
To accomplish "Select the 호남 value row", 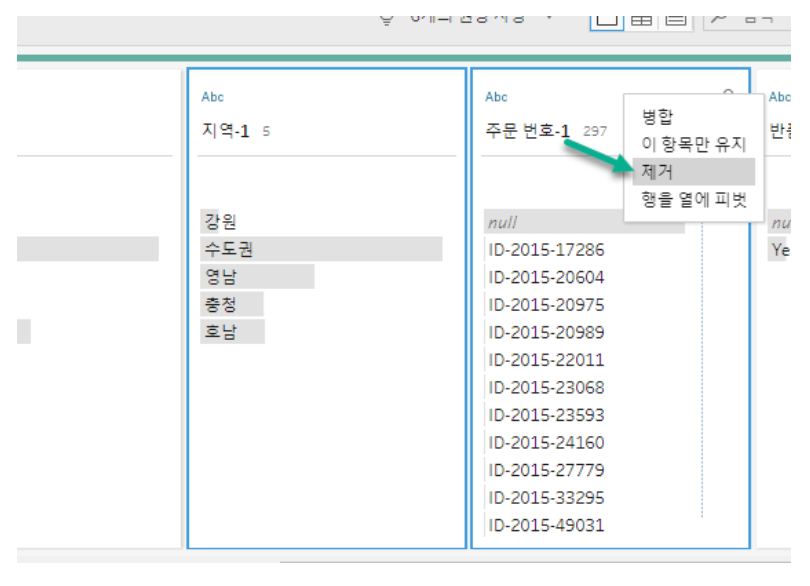I will 220,332.
